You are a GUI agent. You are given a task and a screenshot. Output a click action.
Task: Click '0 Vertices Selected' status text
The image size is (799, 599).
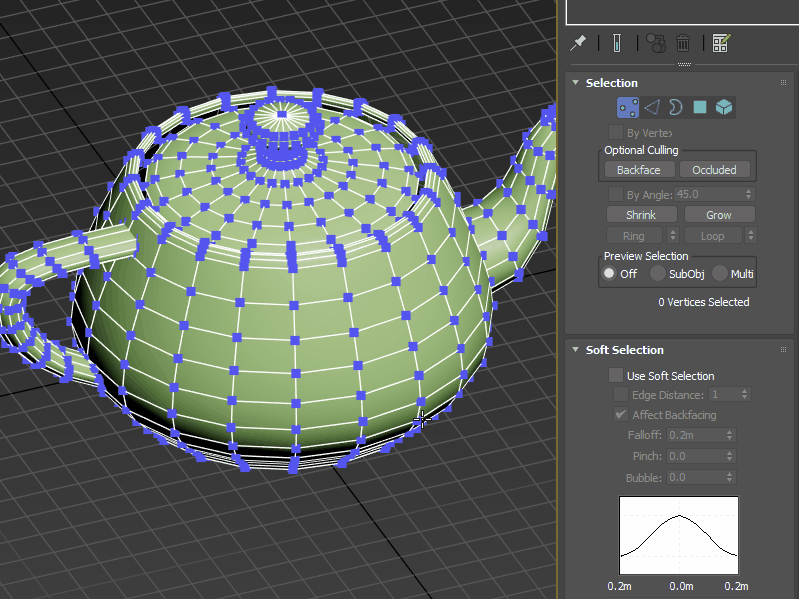tap(703, 302)
